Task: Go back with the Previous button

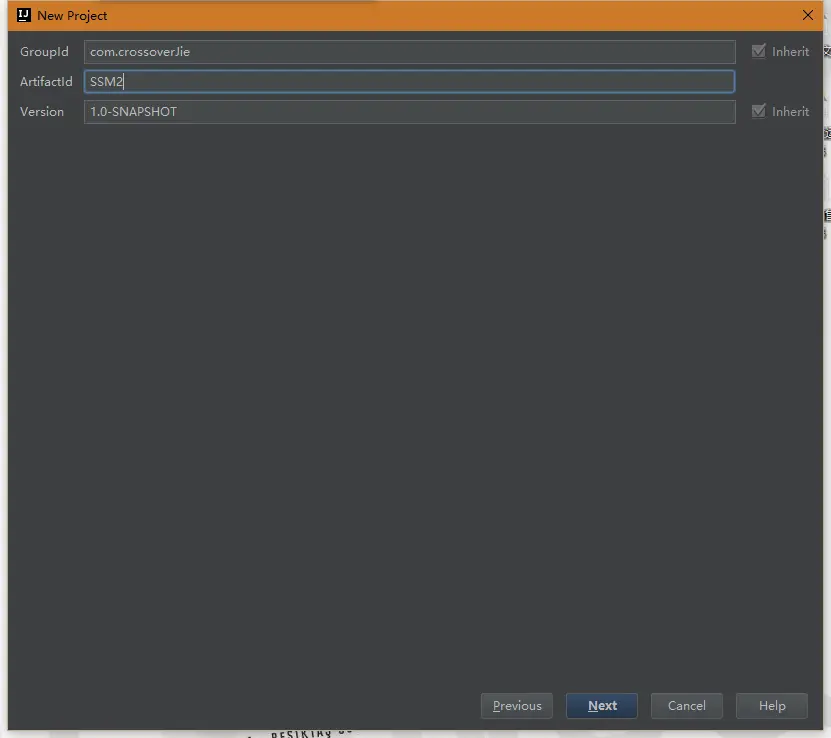Action: point(517,706)
